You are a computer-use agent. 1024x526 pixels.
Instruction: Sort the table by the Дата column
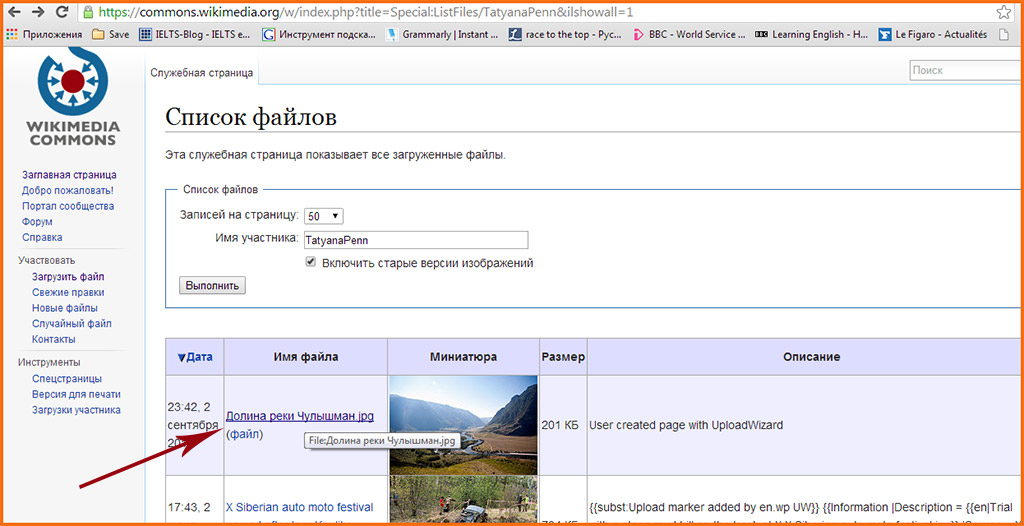[x=195, y=357]
